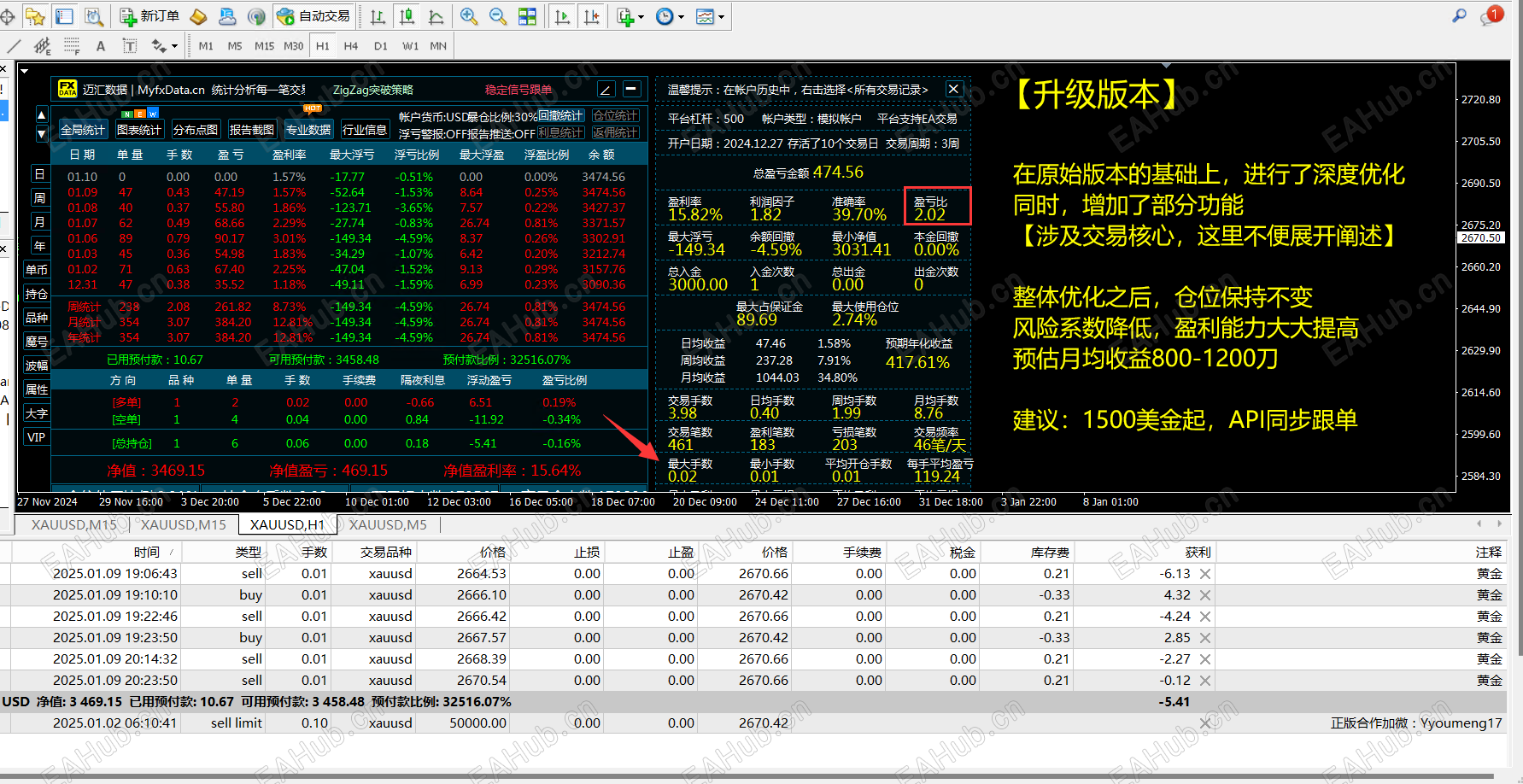The image size is (1523, 784).
Task: Close the tip bar with X button
Action: [x=954, y=89]
